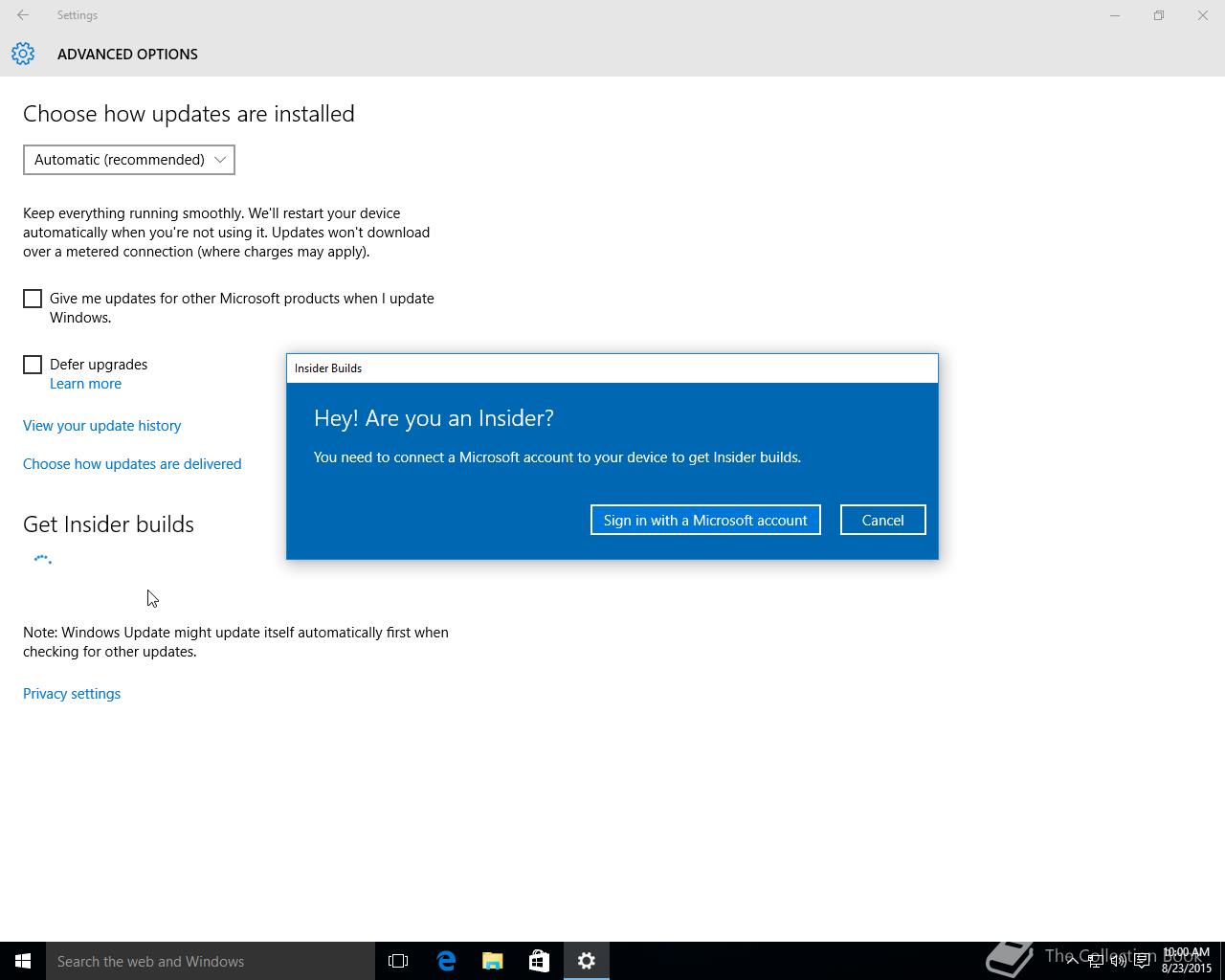Open the Store from the taskbar
Image resolution: width=1225 pixels, height=980 pixels.
pos(539,961)
